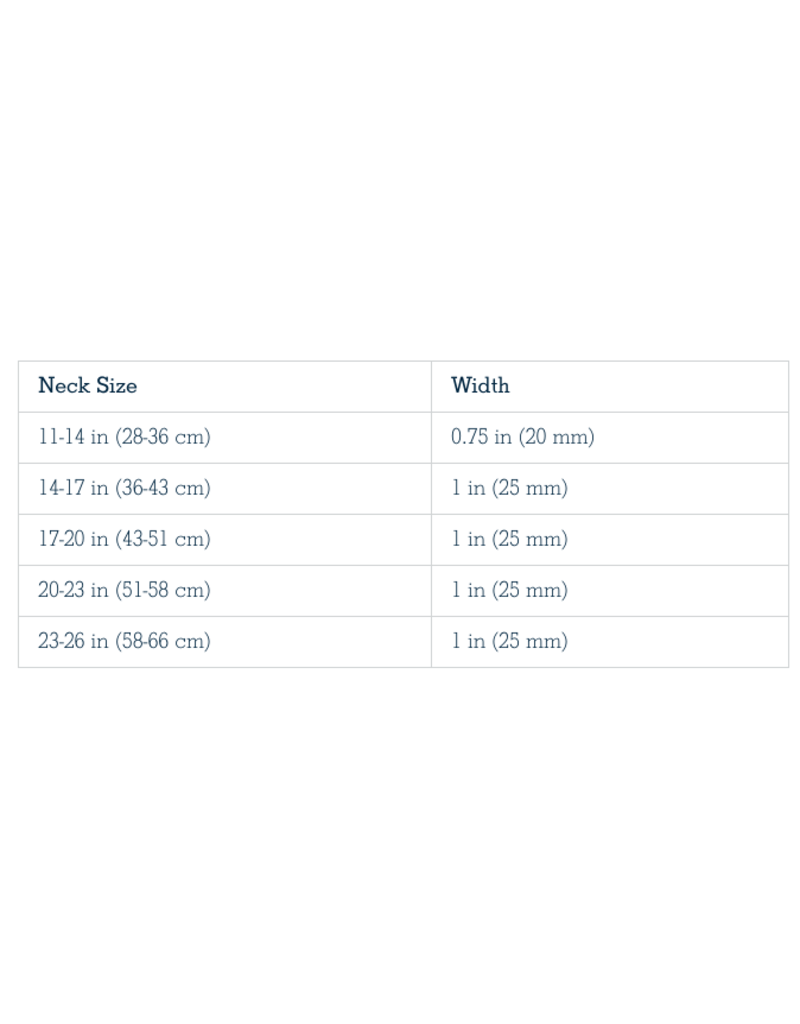Viewport: 800px width, 1024px height.
Task: Click the (58-66 cm) metric range
Action: pyautogui.click(x=163, y=641)
